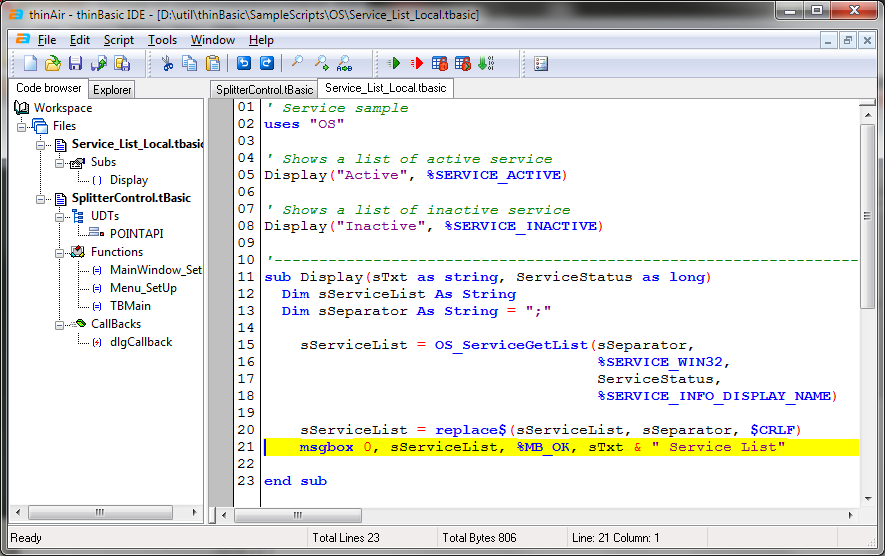Click 'Total Bytes 806' in status bar
The image size is (885, 556).
tap(479, 538)
